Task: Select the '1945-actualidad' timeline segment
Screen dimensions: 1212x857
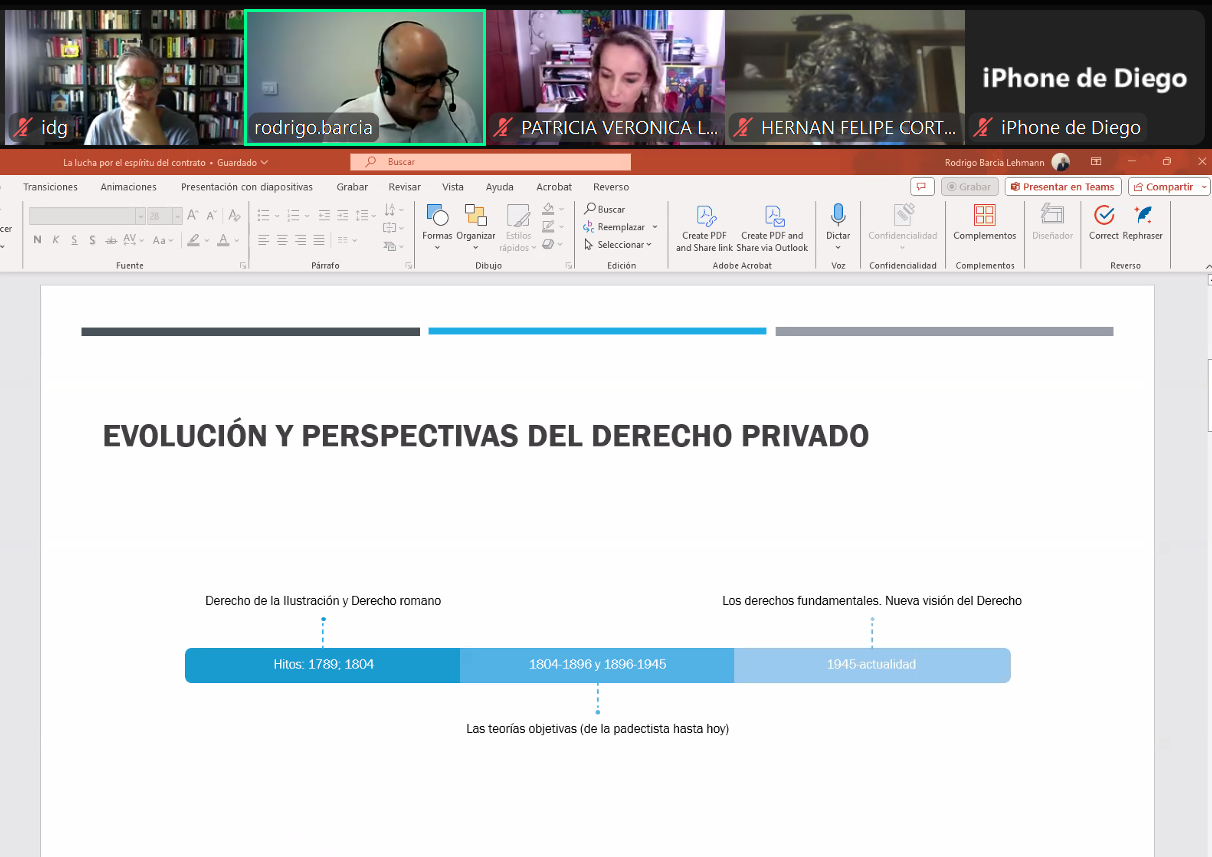Action: [871, 665]
